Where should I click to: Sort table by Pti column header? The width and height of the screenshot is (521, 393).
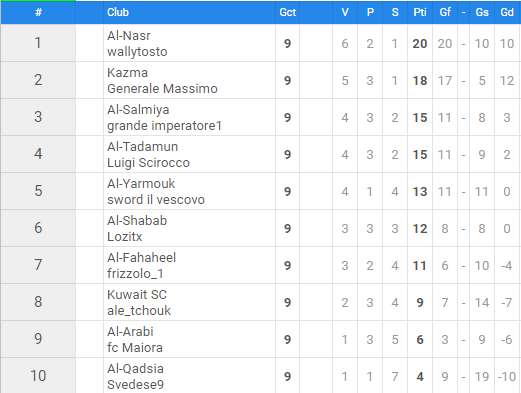[420, 12]
